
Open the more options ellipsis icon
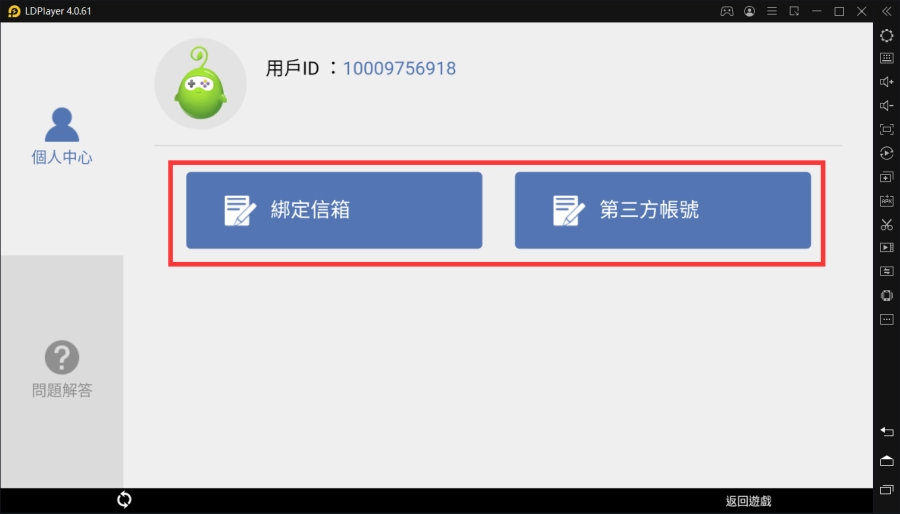(x=886, y=319)
